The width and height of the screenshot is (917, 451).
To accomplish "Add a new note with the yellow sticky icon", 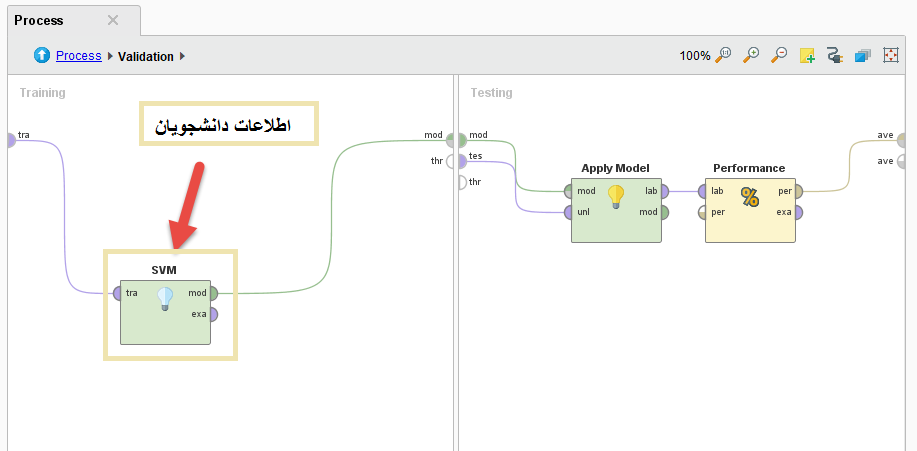I will pos(807,56).
